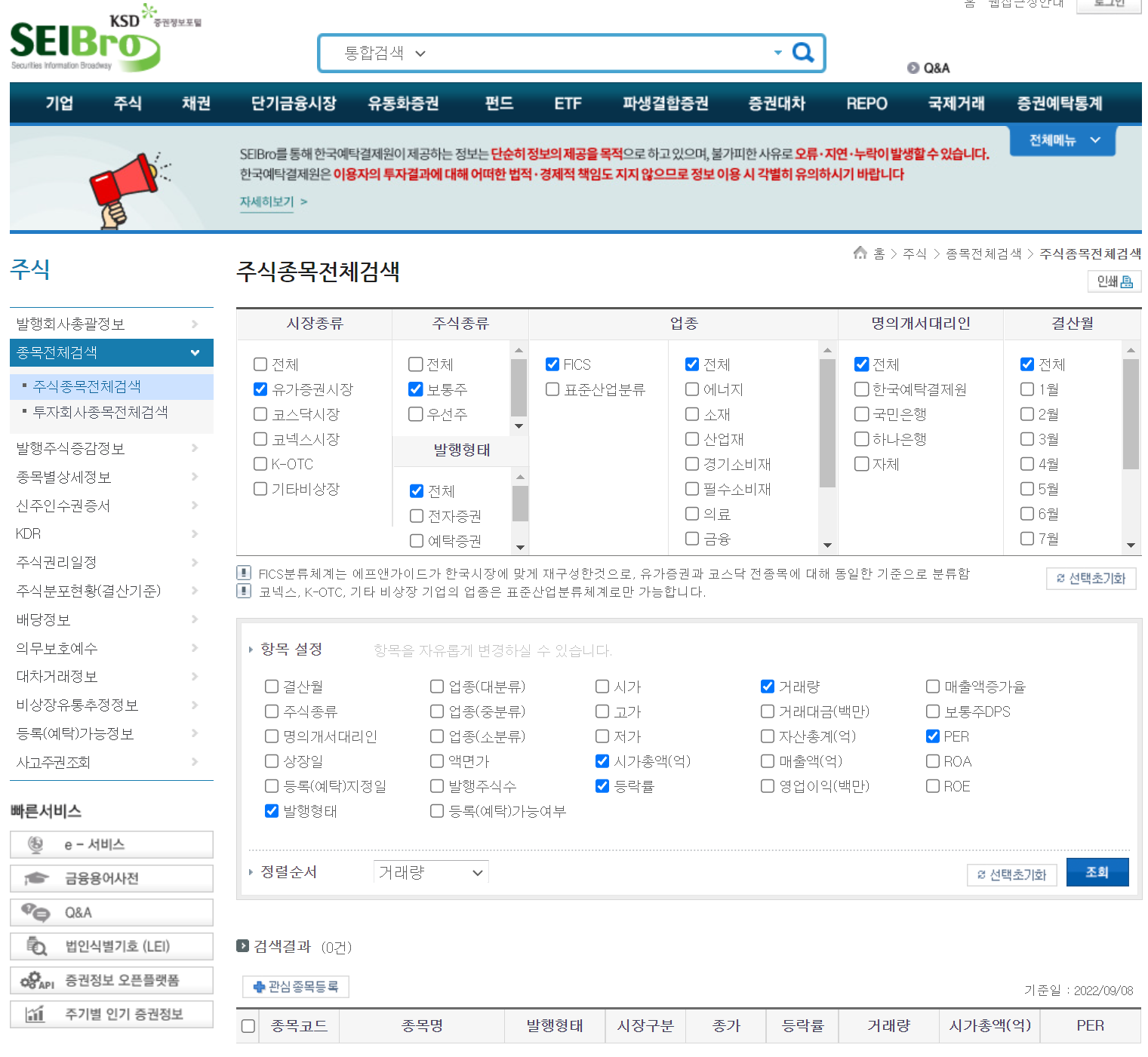Viewport: 1148px width, 1057px height.
Task: Click the 관심종목등록 plus button
Action: coord(296,987)
